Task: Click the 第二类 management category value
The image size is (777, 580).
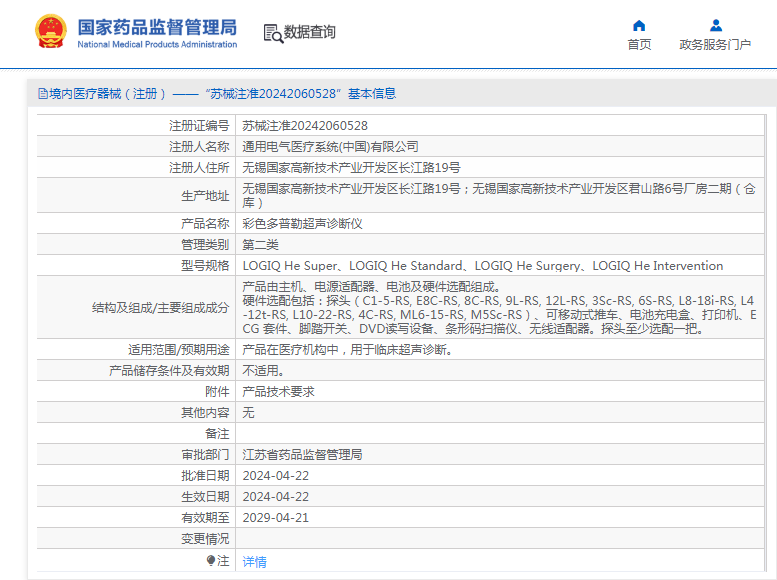Action: [261, 244]
